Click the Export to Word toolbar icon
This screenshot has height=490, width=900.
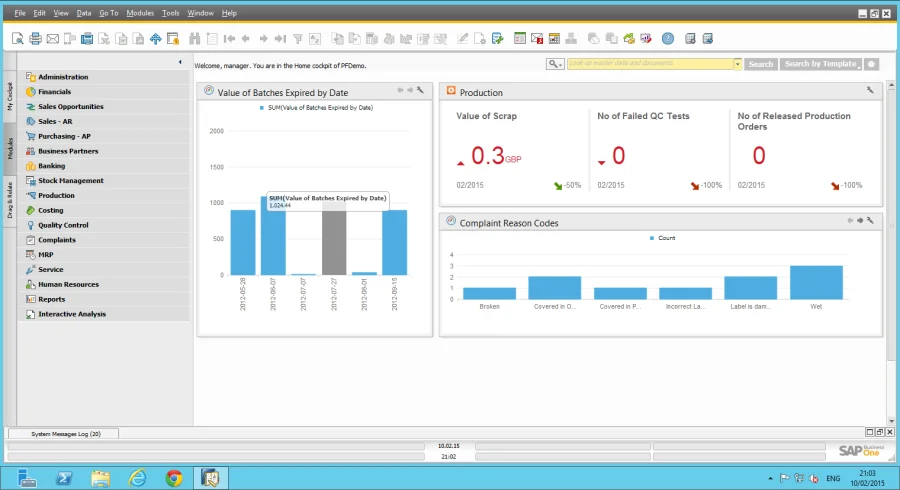pyautogui.click(x=121, y=38)
